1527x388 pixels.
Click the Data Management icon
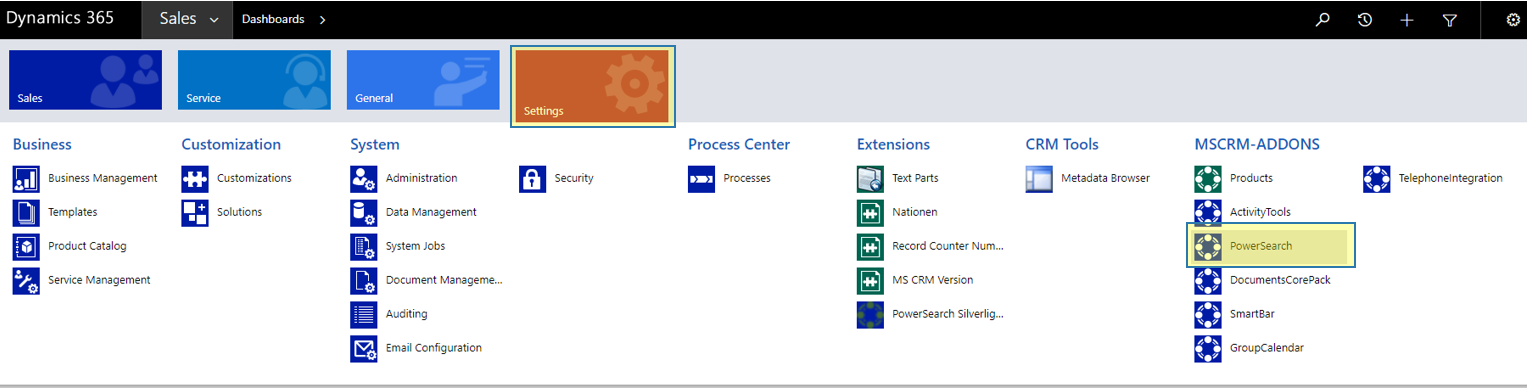click(364, 213)
